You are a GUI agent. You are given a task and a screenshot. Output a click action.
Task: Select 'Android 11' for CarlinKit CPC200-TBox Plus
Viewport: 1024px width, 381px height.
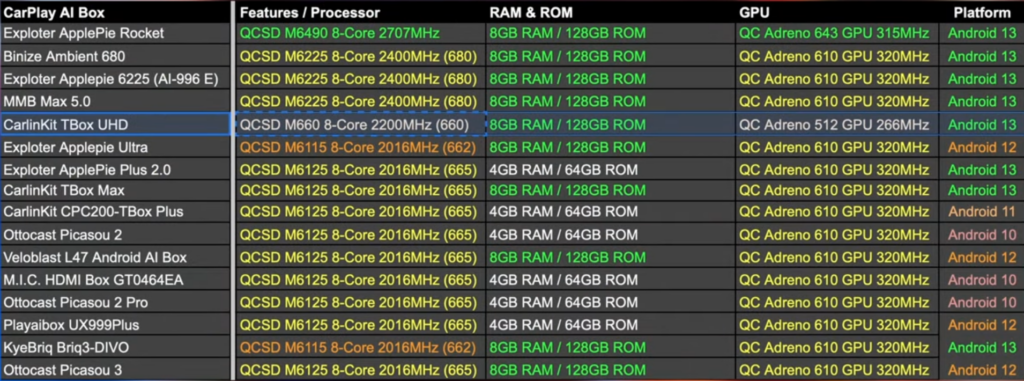click(x=982, y=211)
